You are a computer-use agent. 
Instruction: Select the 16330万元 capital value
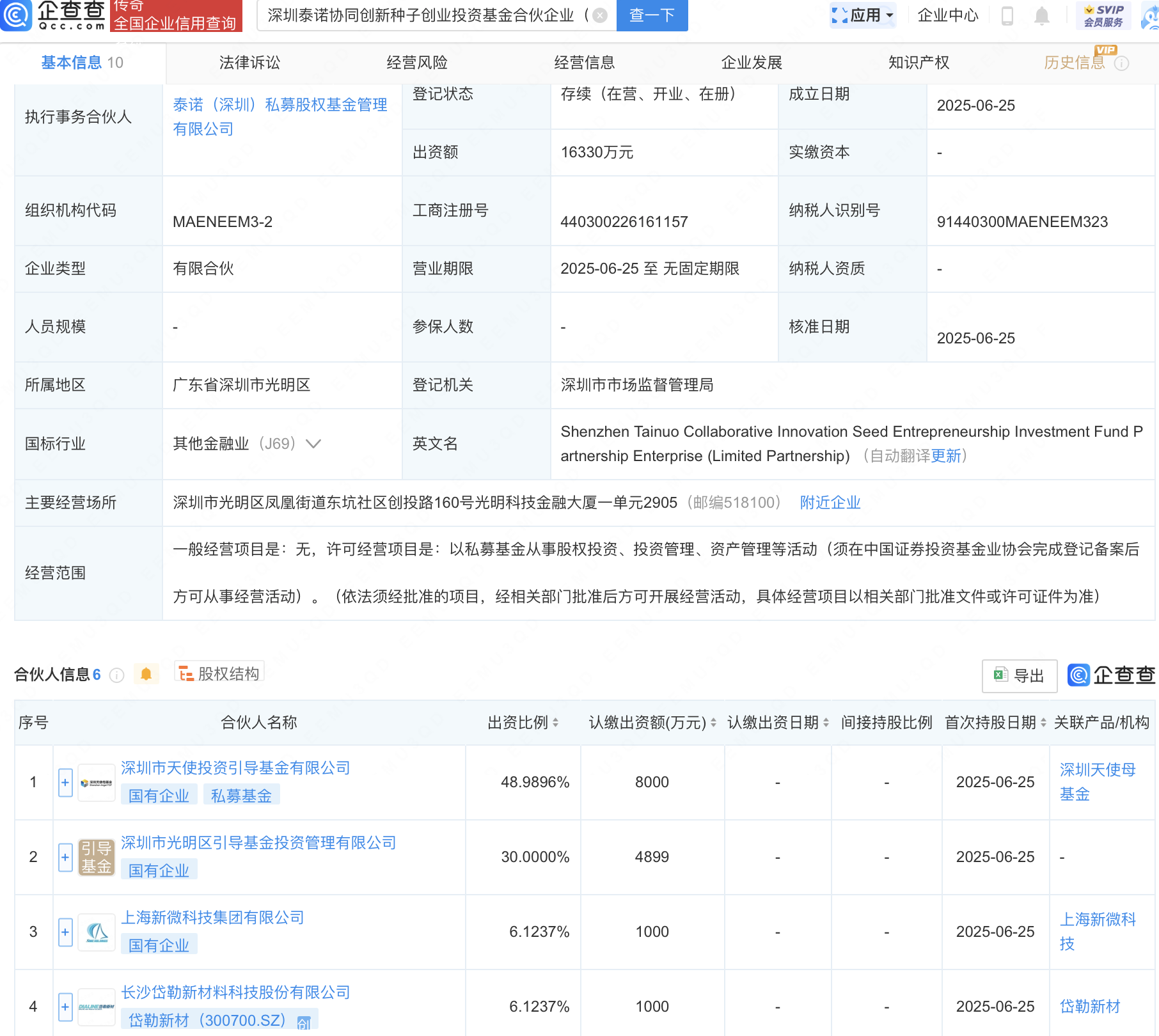tap(597, 152)
